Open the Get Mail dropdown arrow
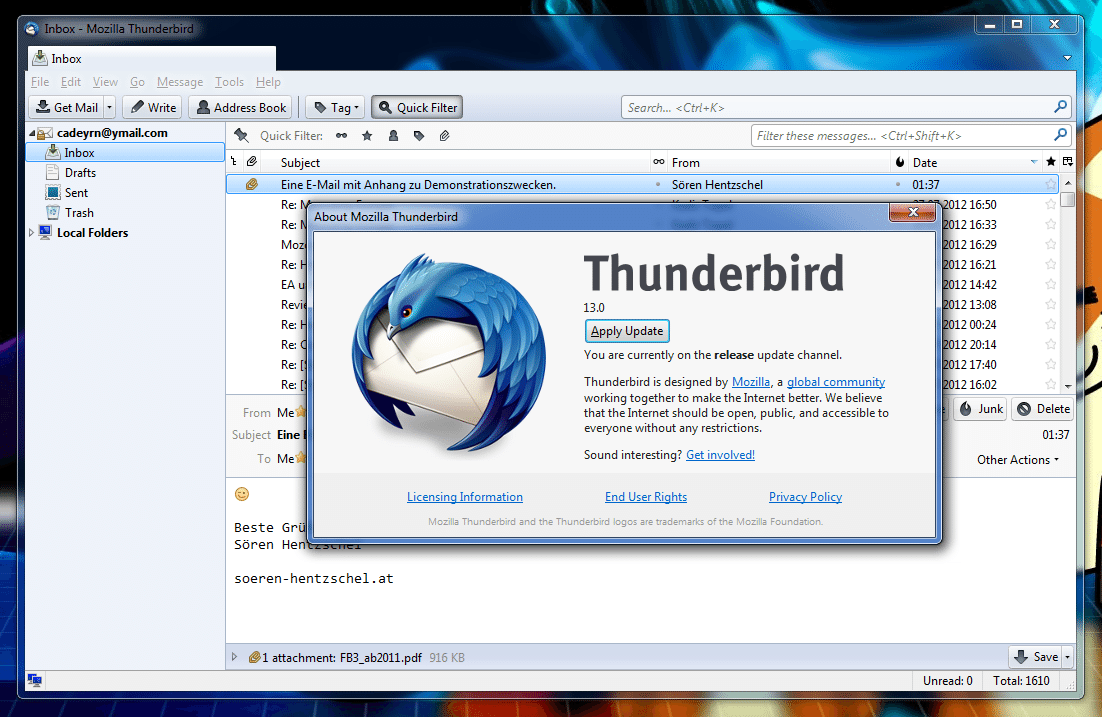This screenshot has height=717, width=1102. (x=109, y=108)
